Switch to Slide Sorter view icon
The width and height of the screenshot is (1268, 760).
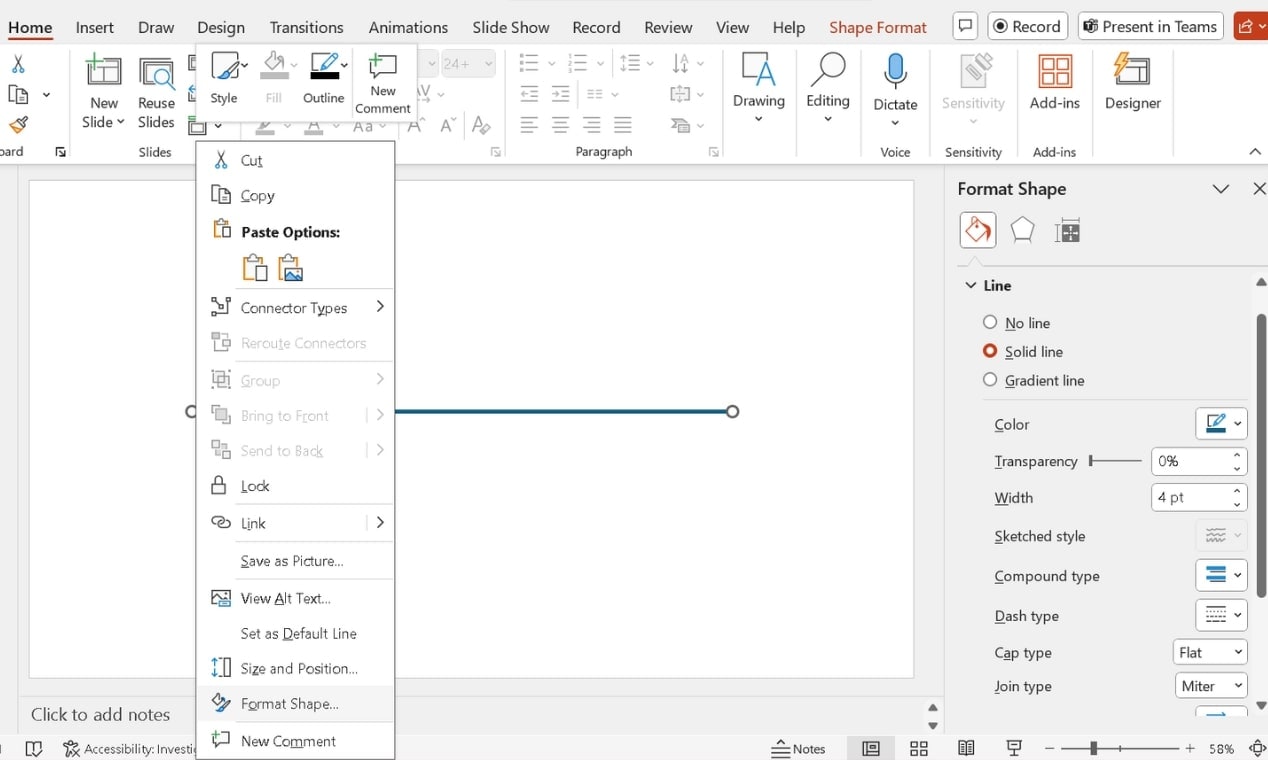pos(919,748)
